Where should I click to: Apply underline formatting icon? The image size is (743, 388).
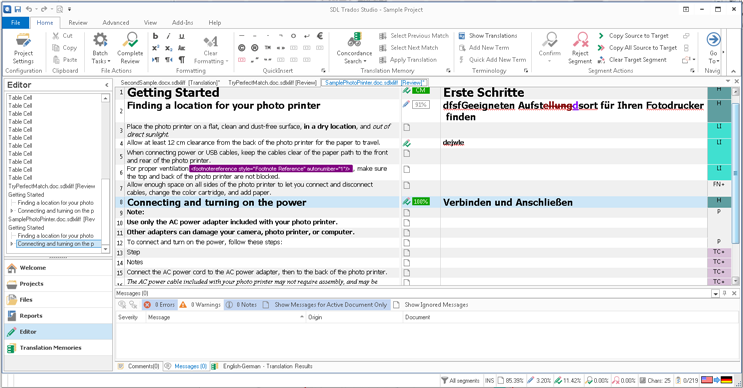point(181,36)
